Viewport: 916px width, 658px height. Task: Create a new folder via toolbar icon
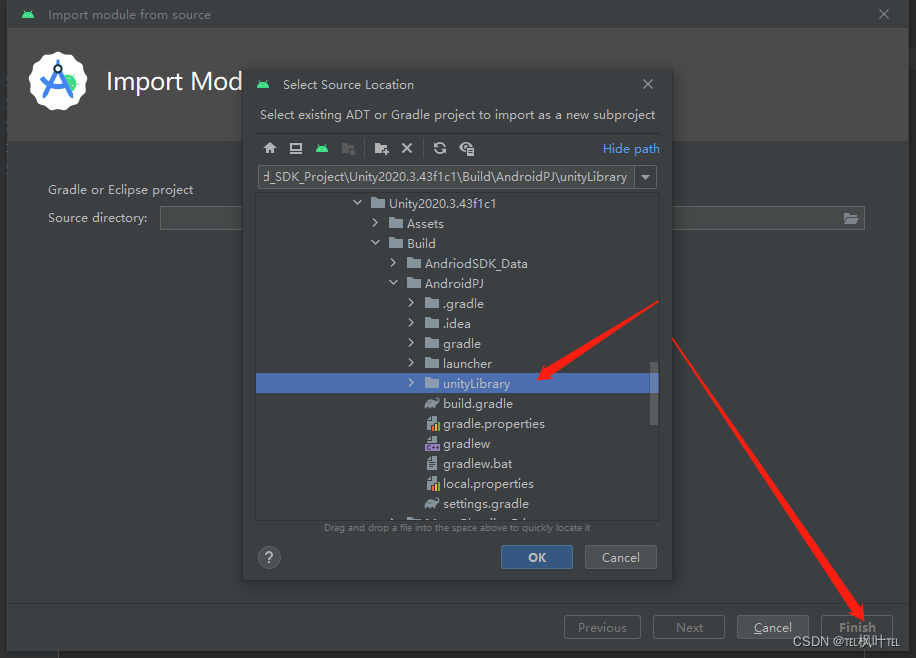coord(381,148)
